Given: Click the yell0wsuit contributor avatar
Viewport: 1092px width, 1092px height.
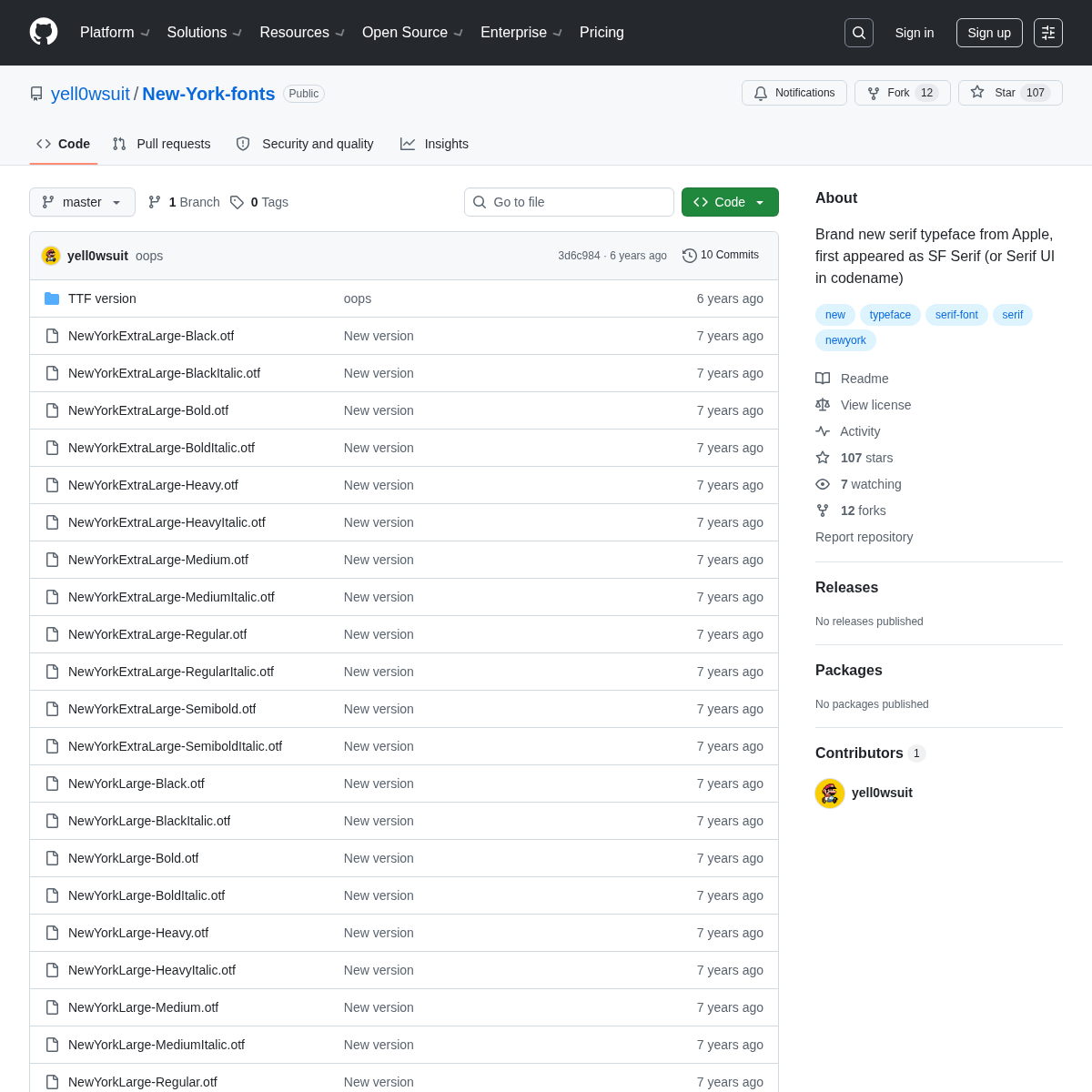Looking at the screenshot, I should tap(830, 794).
